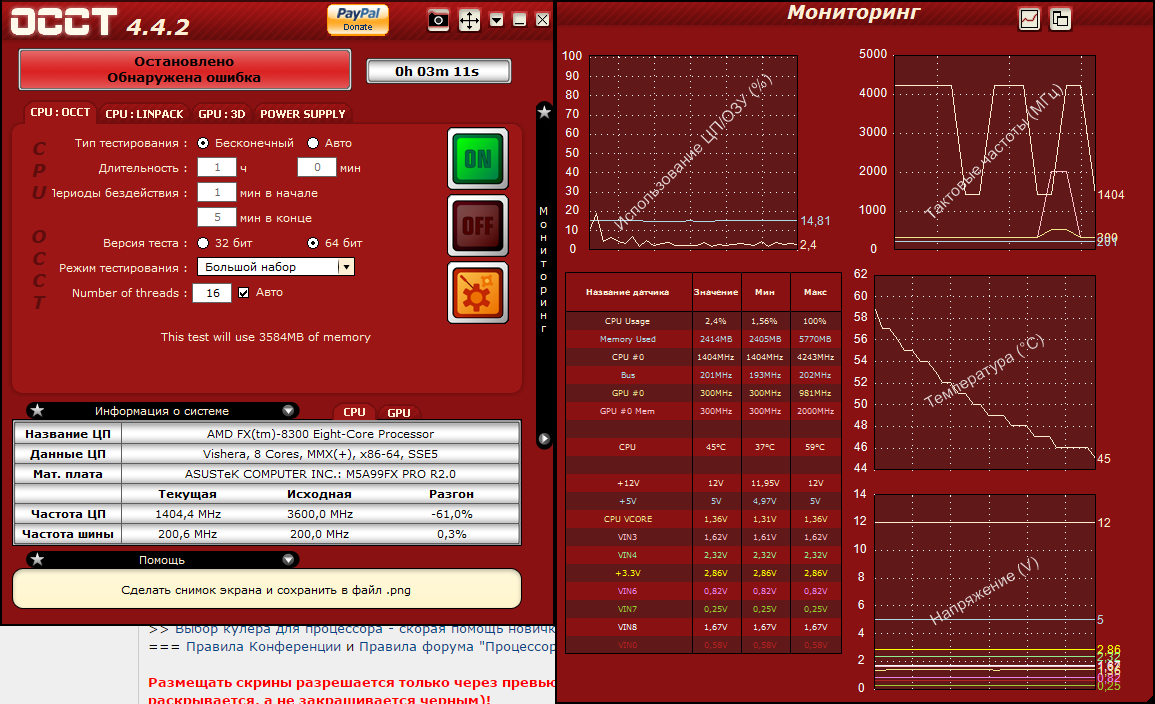Click the idle minutes at end field
The image size is (1155, 704).
point(217,217)
